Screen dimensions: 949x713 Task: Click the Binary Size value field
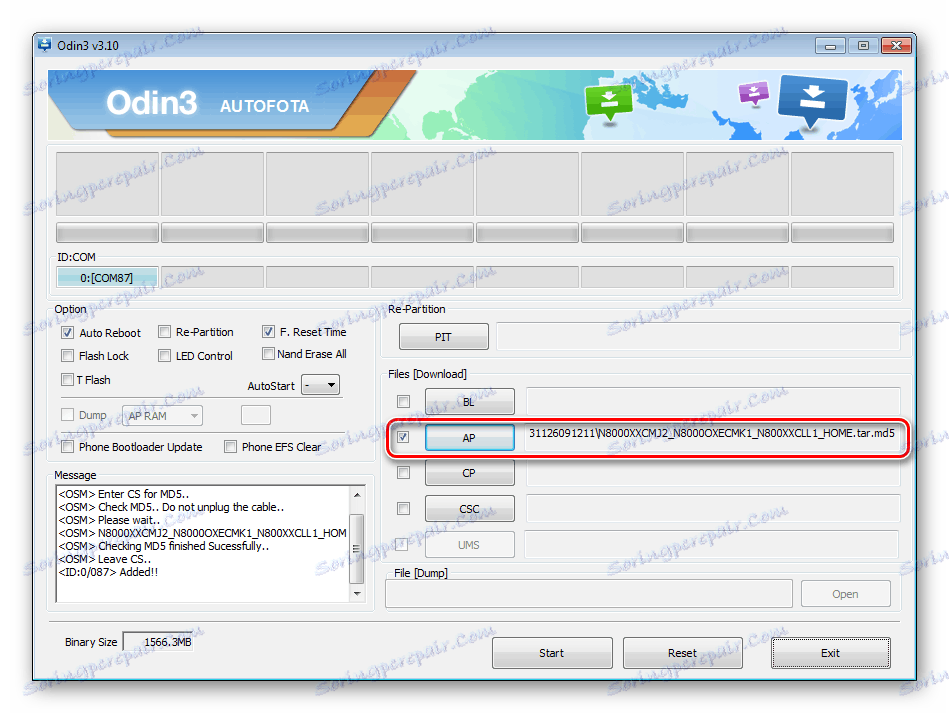[159, 642]
